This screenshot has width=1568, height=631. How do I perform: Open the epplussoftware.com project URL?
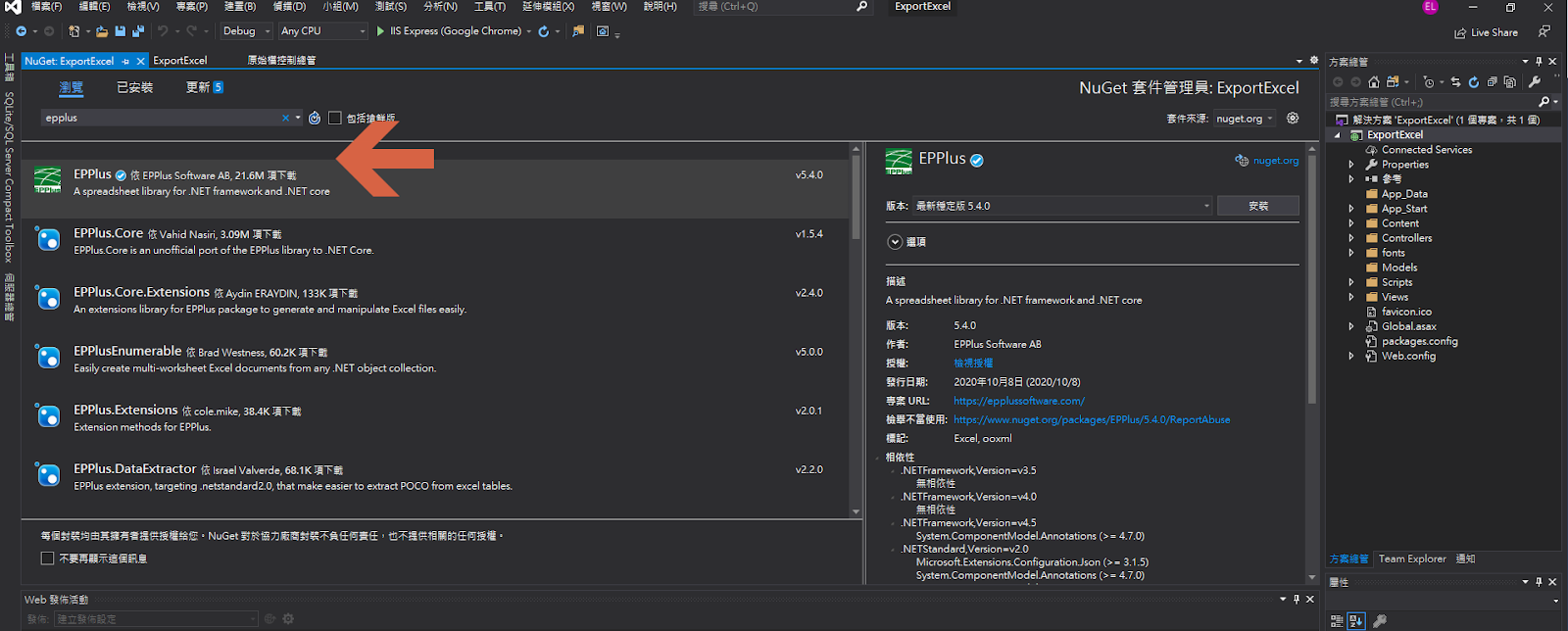tap(1019, 401)
